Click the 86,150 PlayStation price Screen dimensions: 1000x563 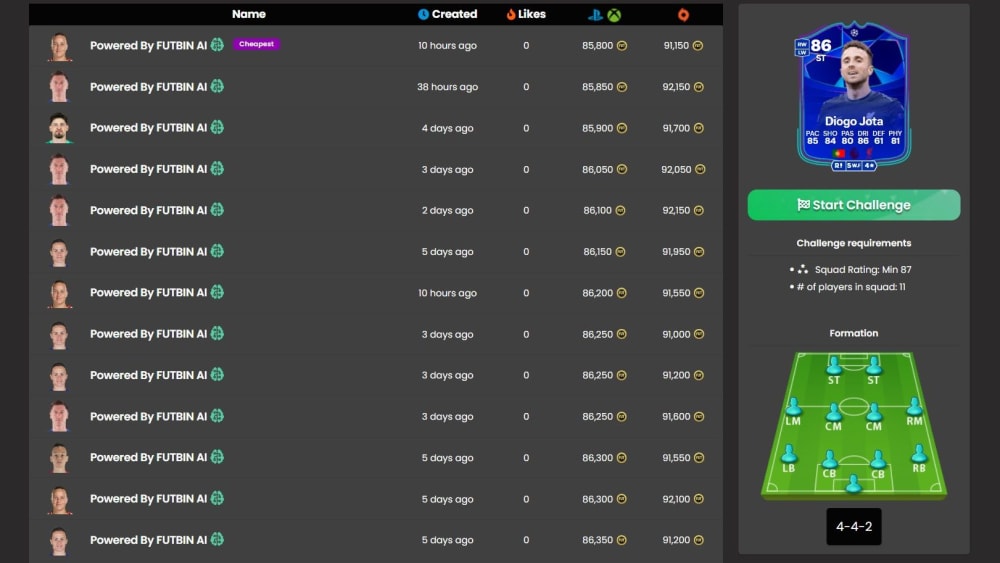click(598, 252)
